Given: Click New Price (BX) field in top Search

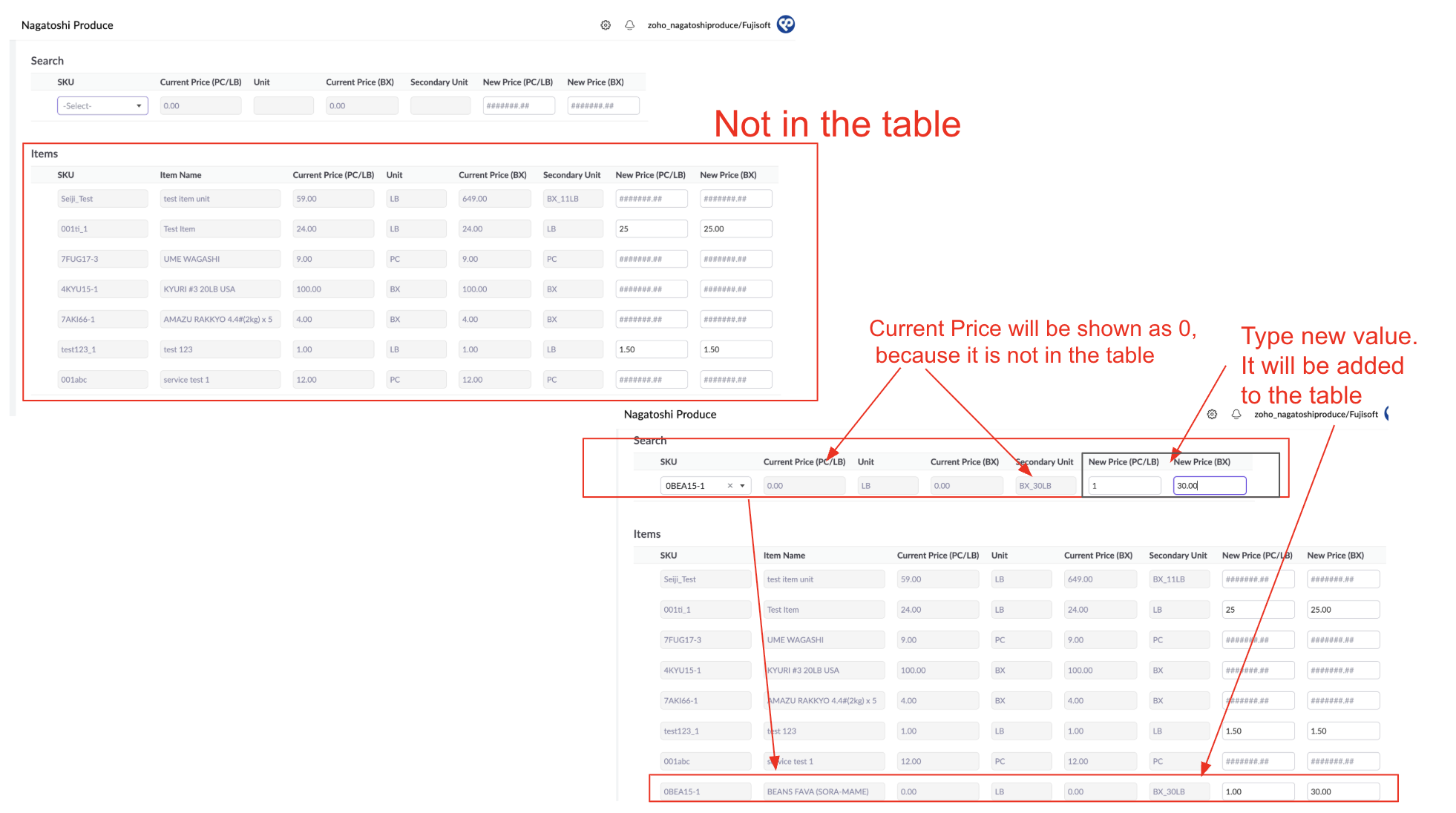Looking at the screenshot, I should click(603, 106).
